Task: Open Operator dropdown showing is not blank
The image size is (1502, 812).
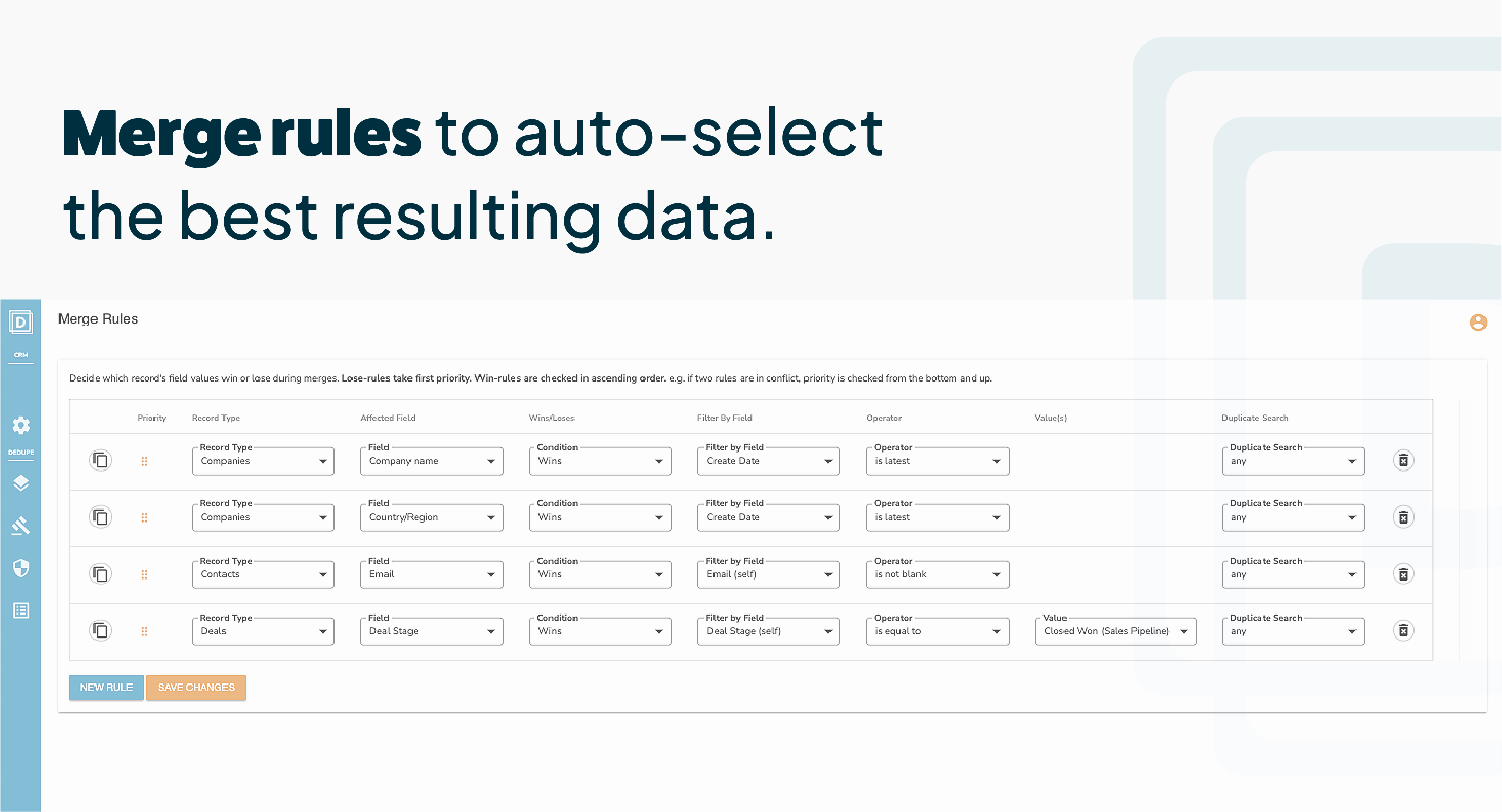Action: click(x=937, y=575)
